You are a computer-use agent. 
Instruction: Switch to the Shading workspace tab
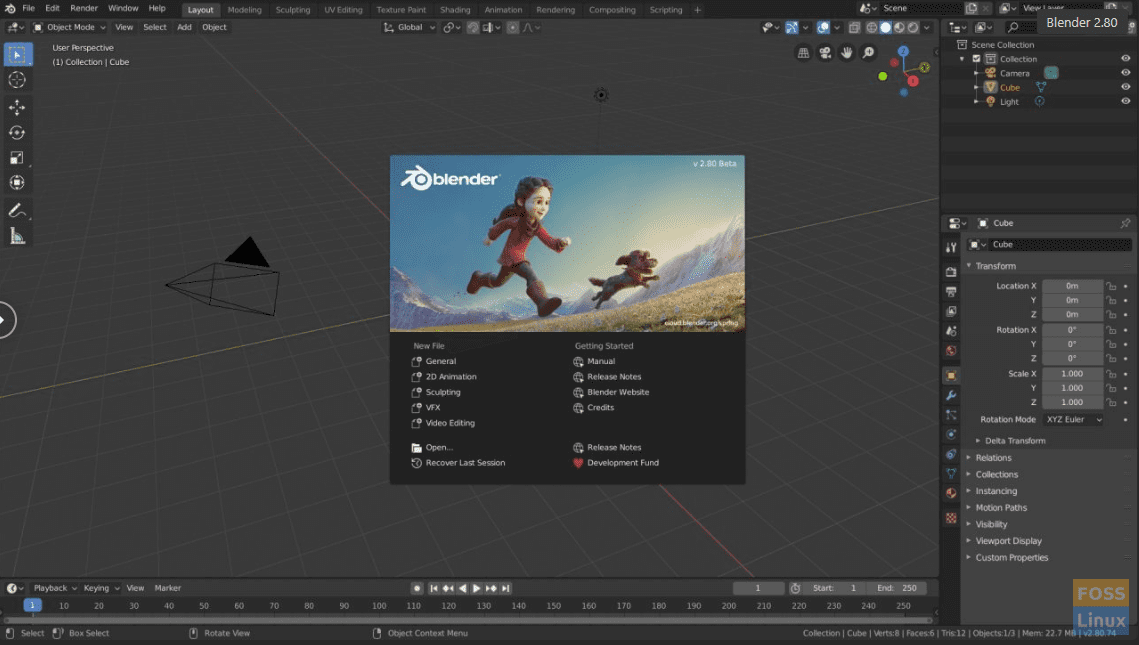point(455,10)
